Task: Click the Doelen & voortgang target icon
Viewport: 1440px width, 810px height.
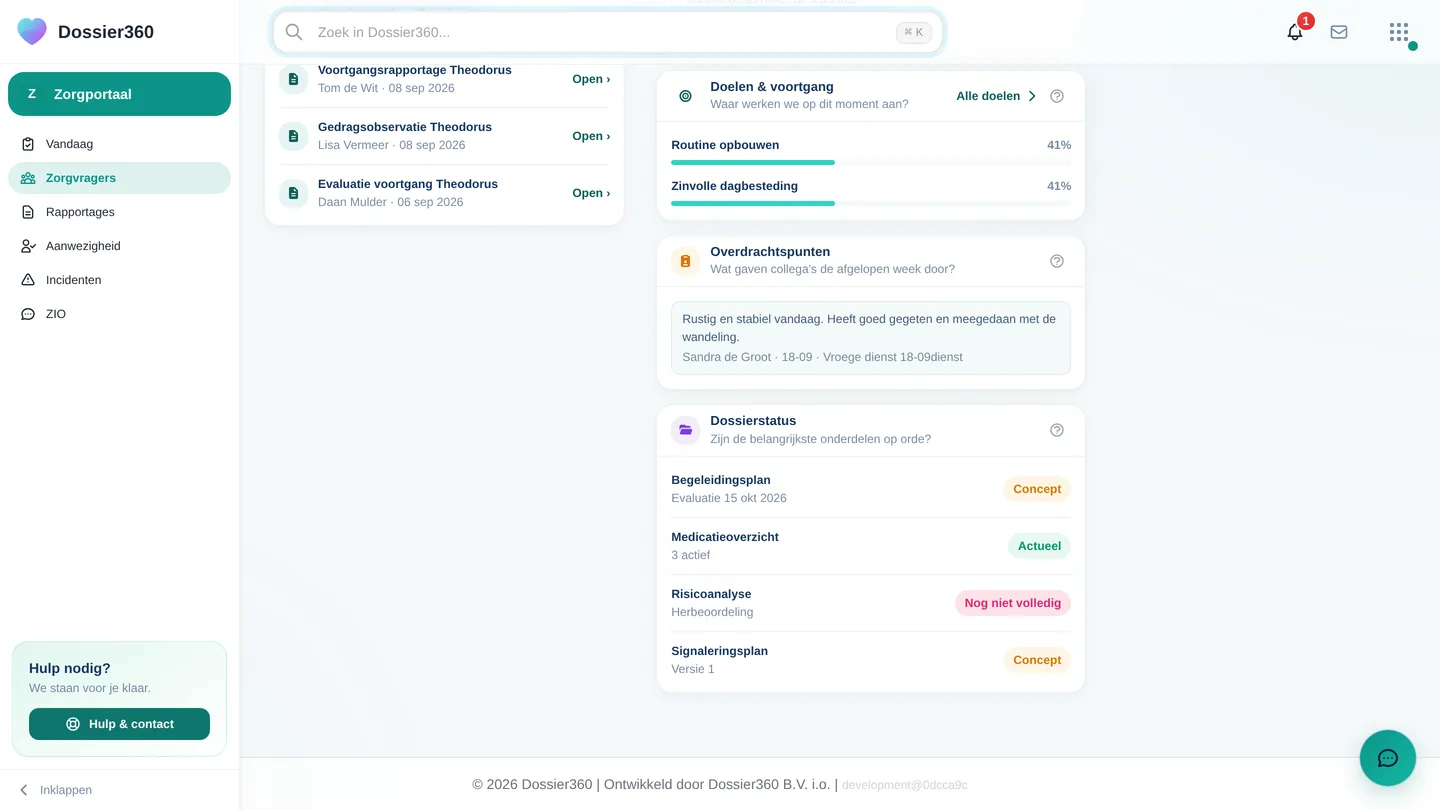Action: coord(685,96)
